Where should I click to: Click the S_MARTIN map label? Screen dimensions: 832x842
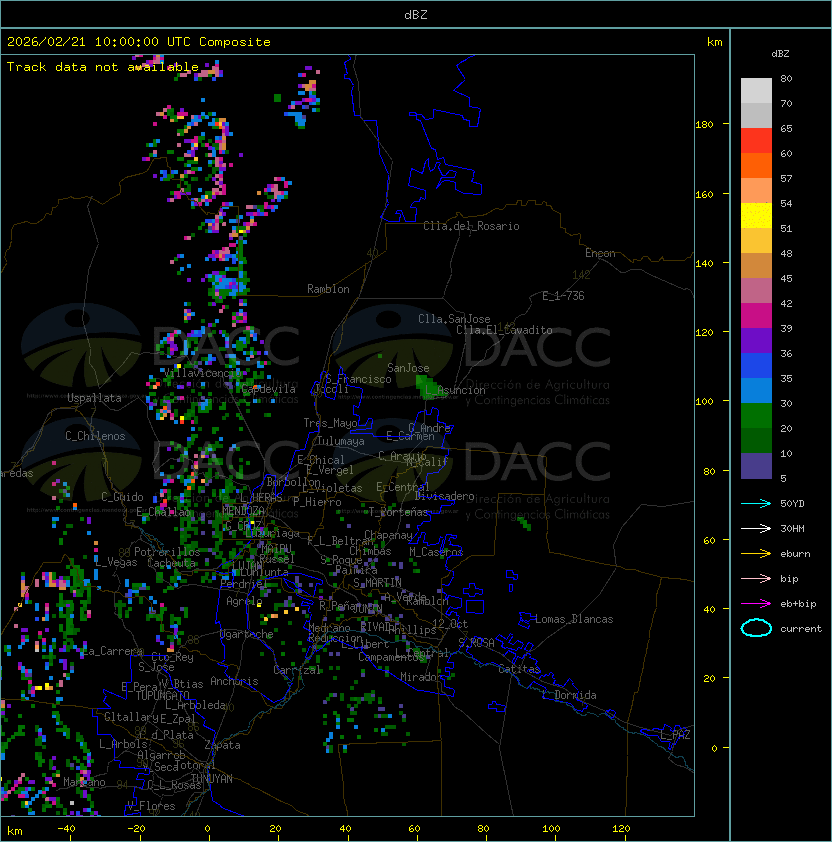pyautogui.click(x=378, y=583)
